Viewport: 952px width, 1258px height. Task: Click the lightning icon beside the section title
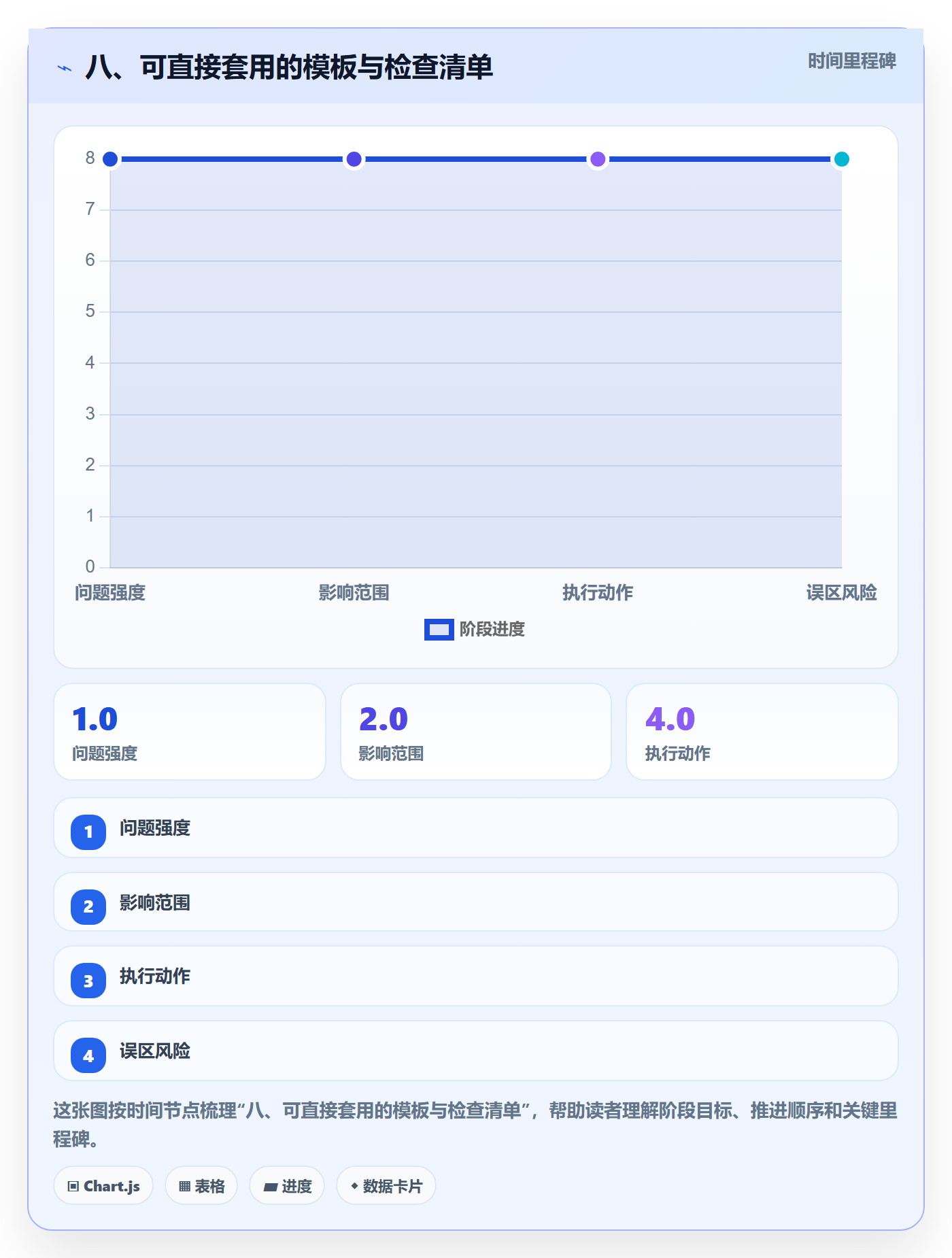click(x=65, y=68)
